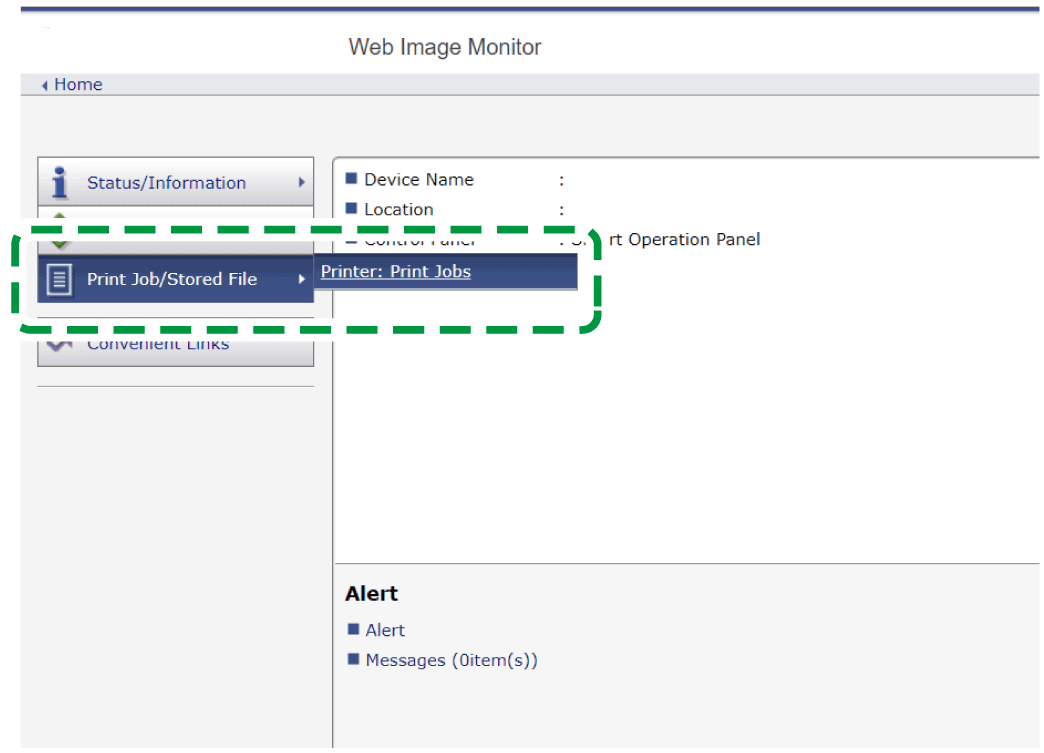Click the blue square marker beside Alert
This screenshot has height=753, width=1044.
point(354,629)
